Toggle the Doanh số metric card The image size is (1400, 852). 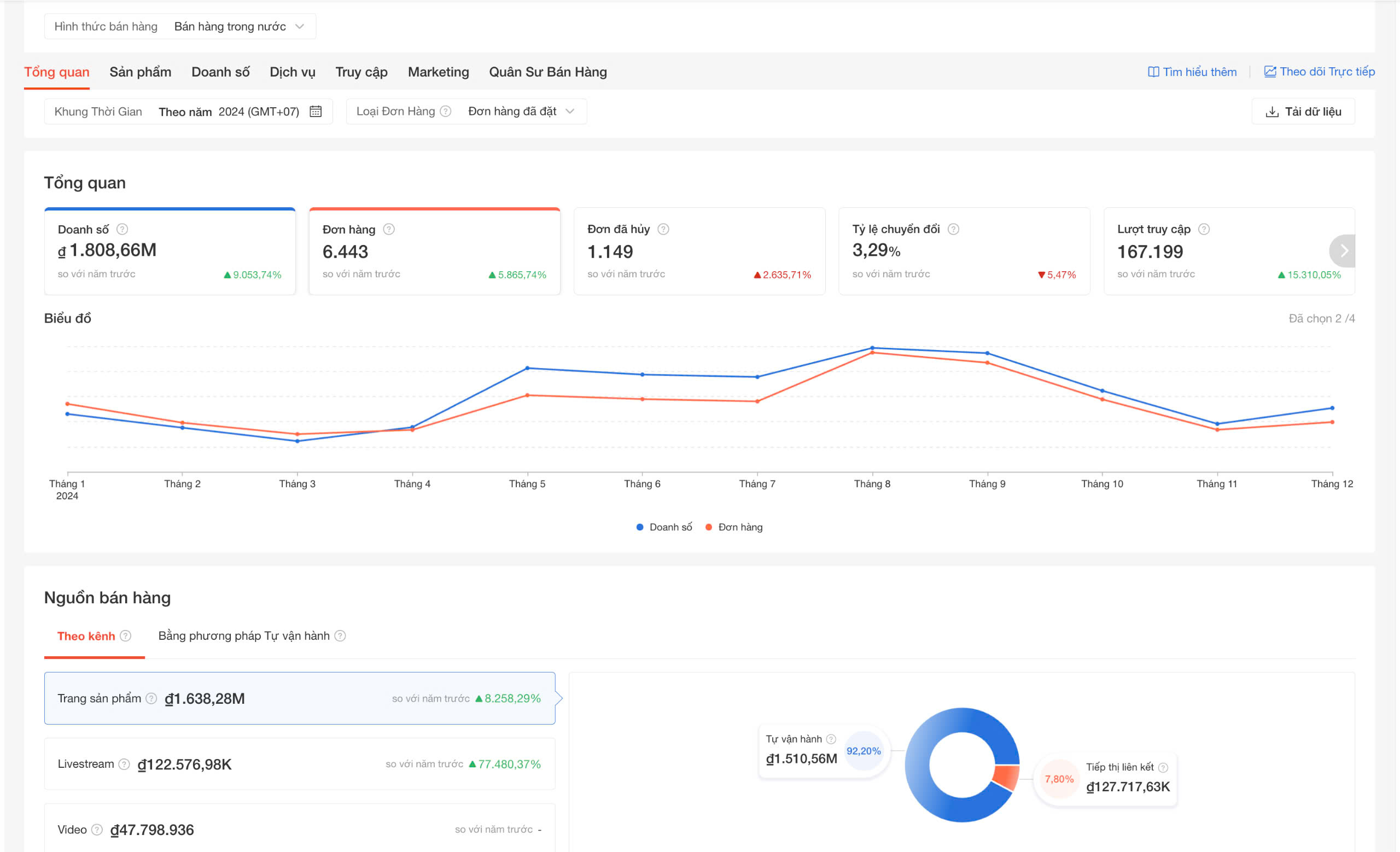(x=170, y=251)
